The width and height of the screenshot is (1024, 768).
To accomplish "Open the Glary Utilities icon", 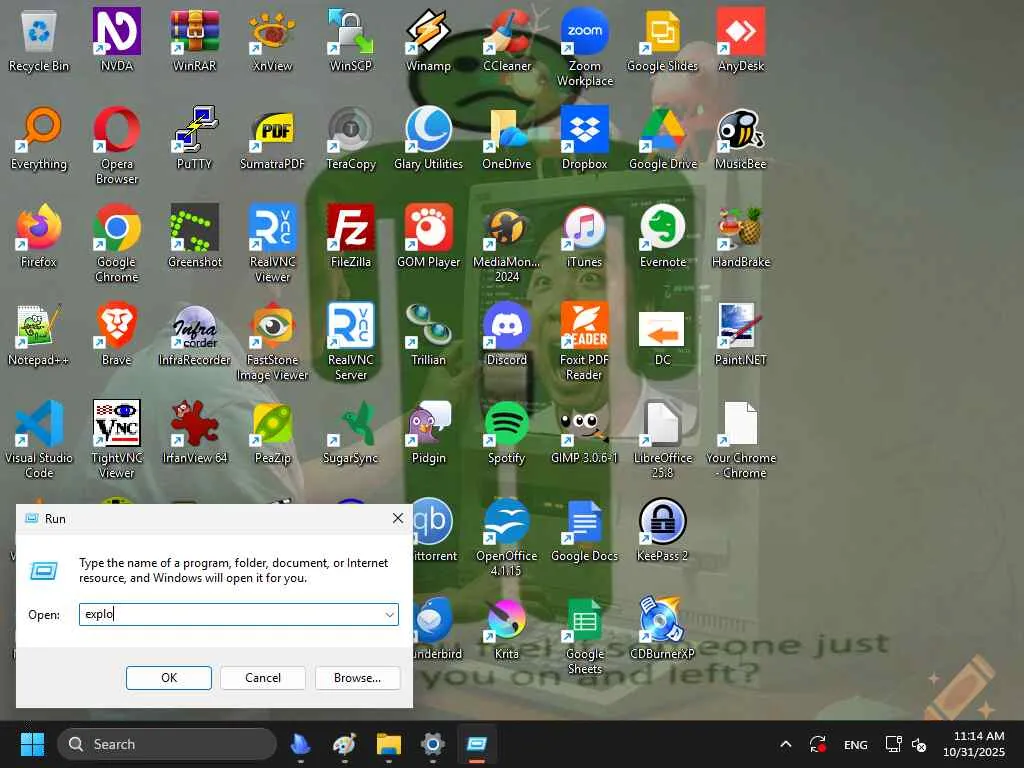I will (x=428, y=138).
